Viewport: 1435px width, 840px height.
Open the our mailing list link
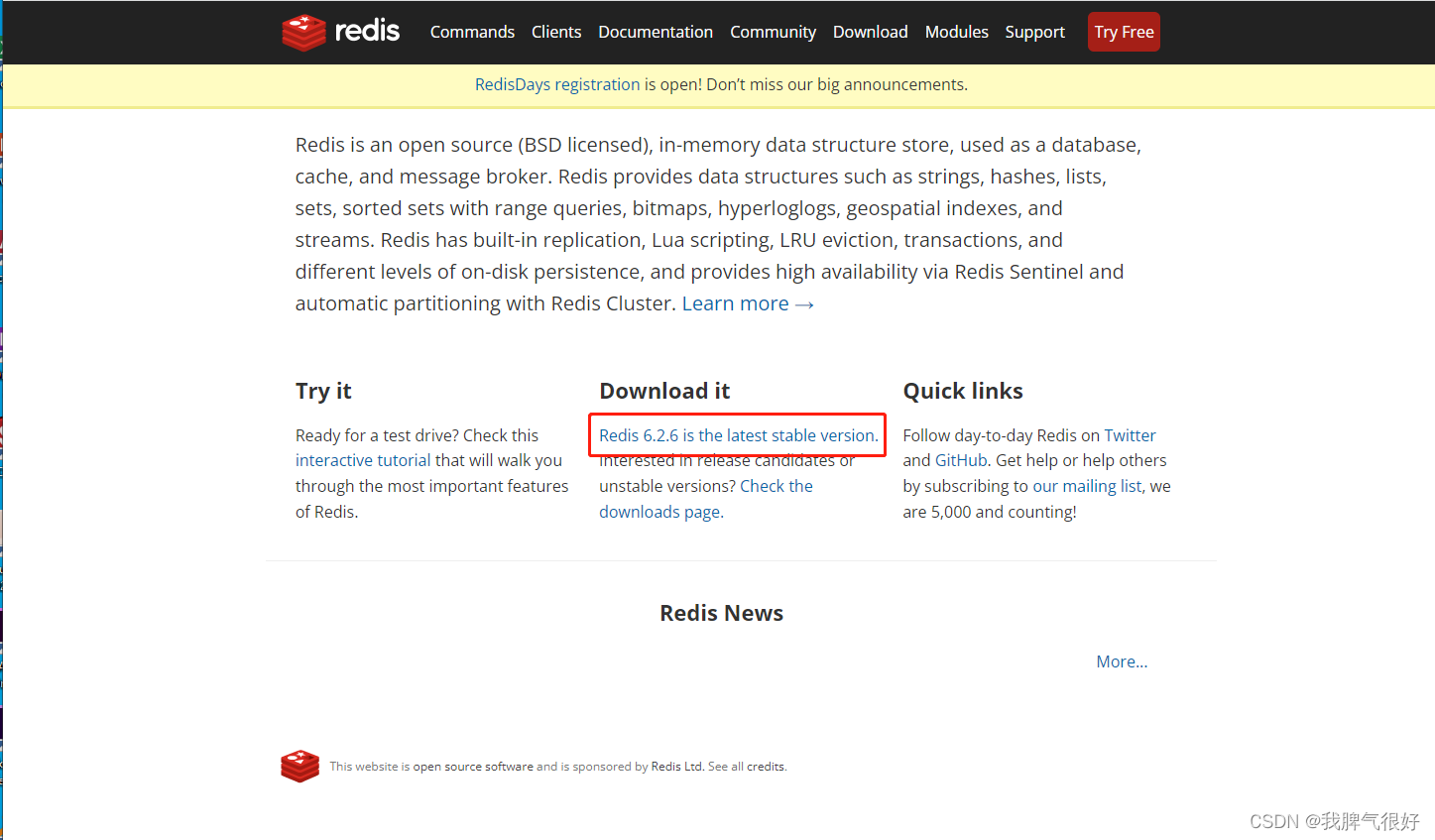(1087, 486)
